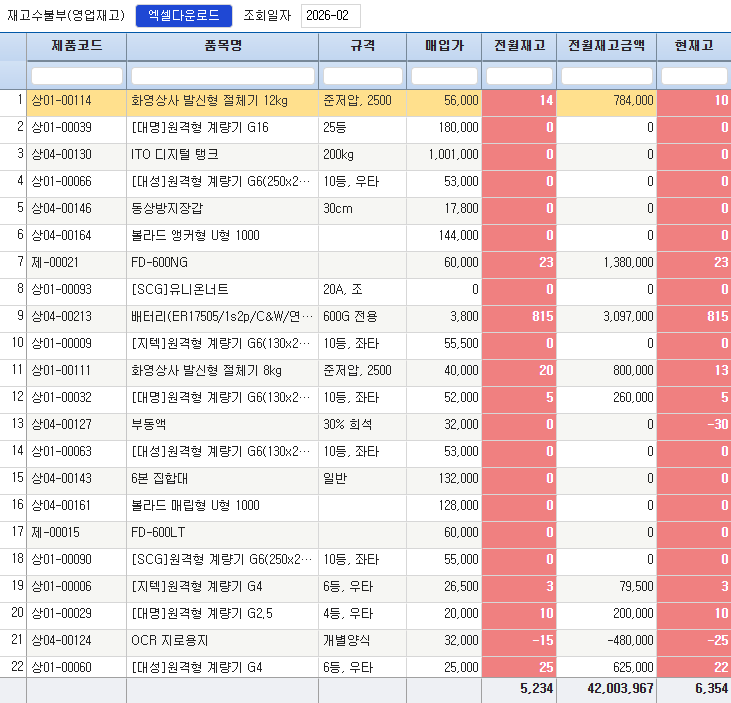This screenshot has height=703, width=731.
Task: Select item ITO 디지털 탱크
Action: (x=175, y=155)
